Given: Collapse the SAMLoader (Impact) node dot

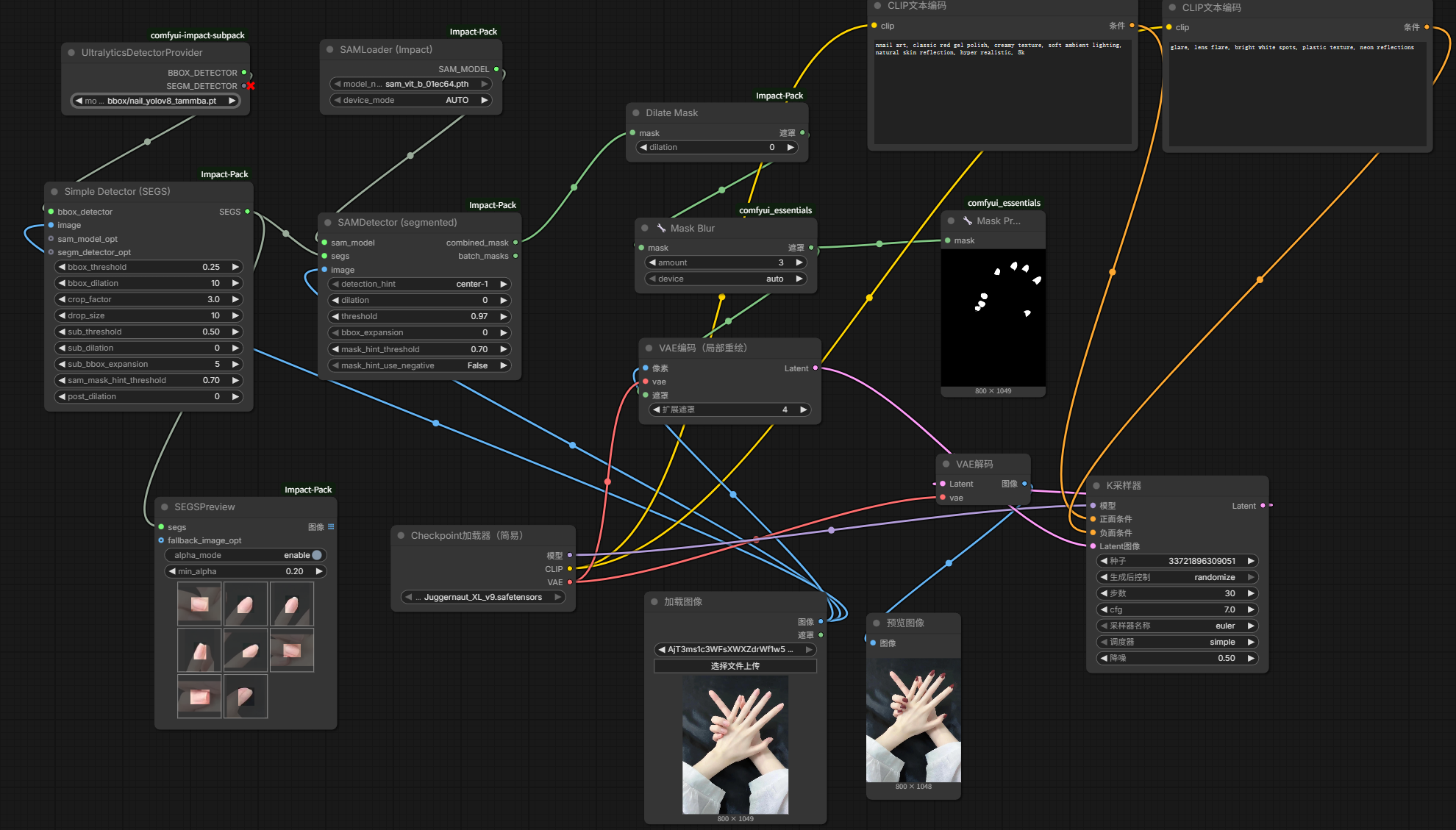Looking at the screenshot, I should pos(330,49).
